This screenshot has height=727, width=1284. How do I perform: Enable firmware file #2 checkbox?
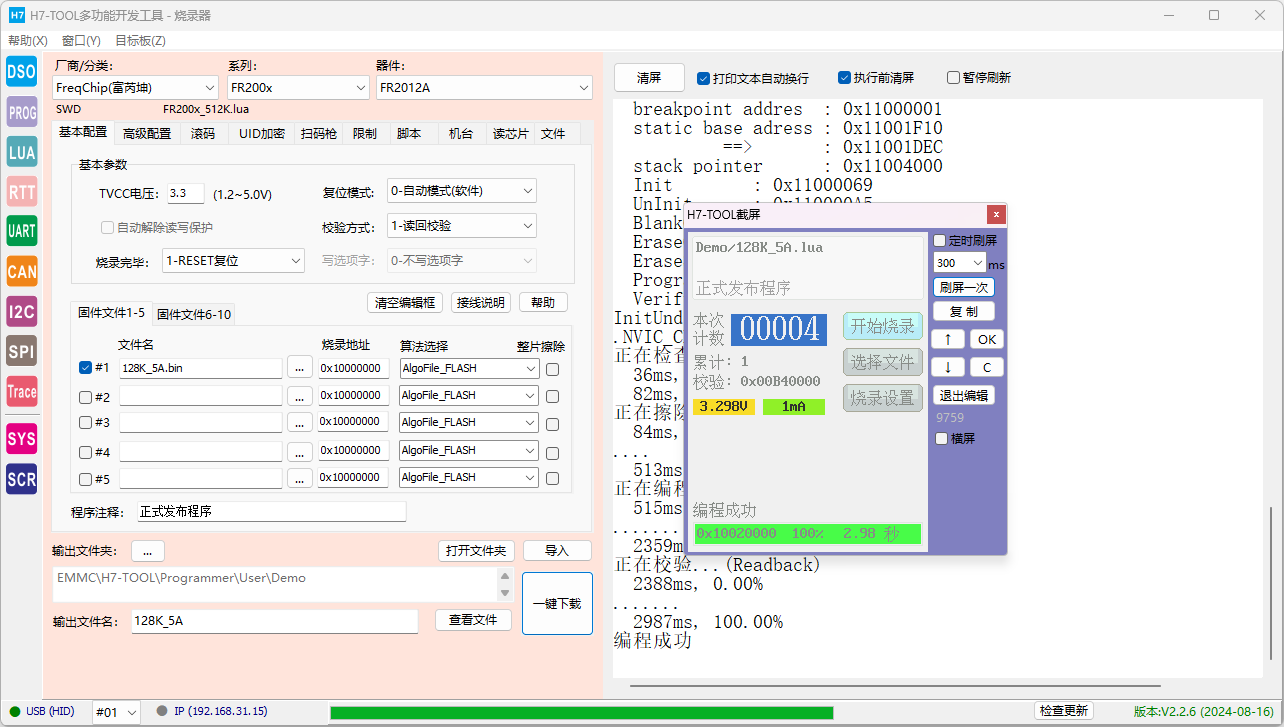(x=85, y=396)
